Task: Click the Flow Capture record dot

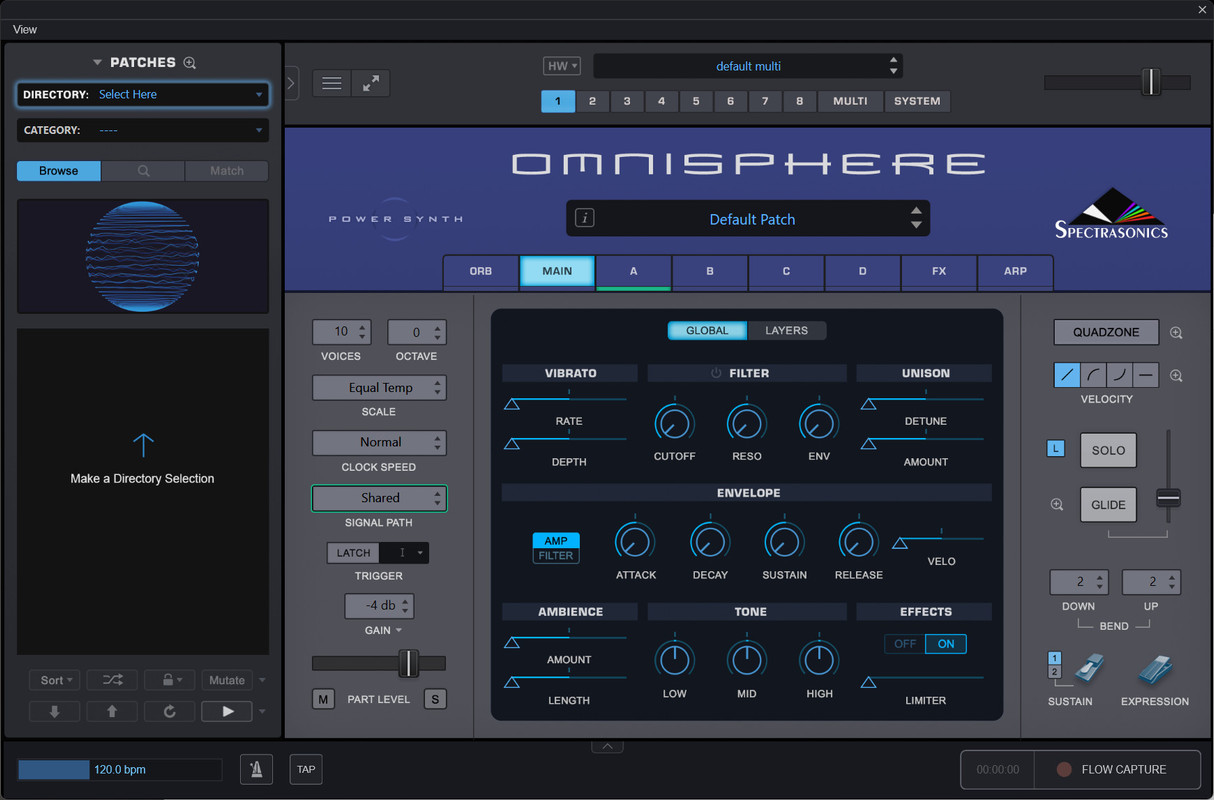Action: pyautogui.click(x=1064, y=769)
